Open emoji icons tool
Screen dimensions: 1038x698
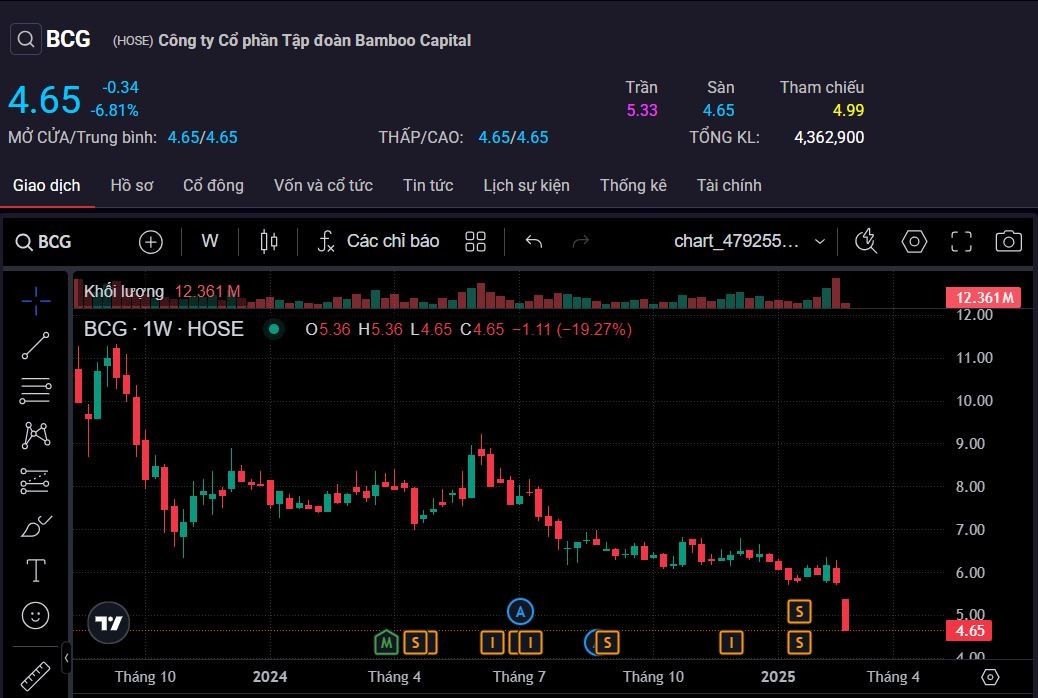pos(36,616)
